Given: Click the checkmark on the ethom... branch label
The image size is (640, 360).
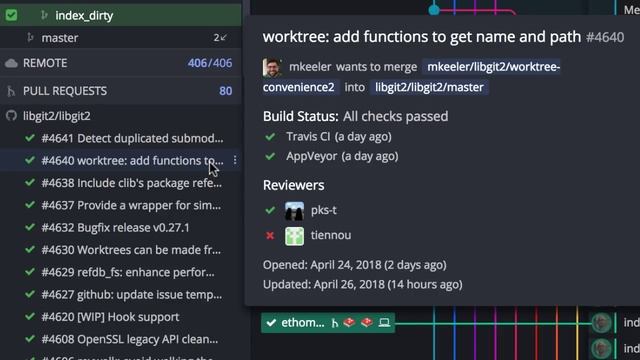Looking at the screenshot, I should point(271,323).
